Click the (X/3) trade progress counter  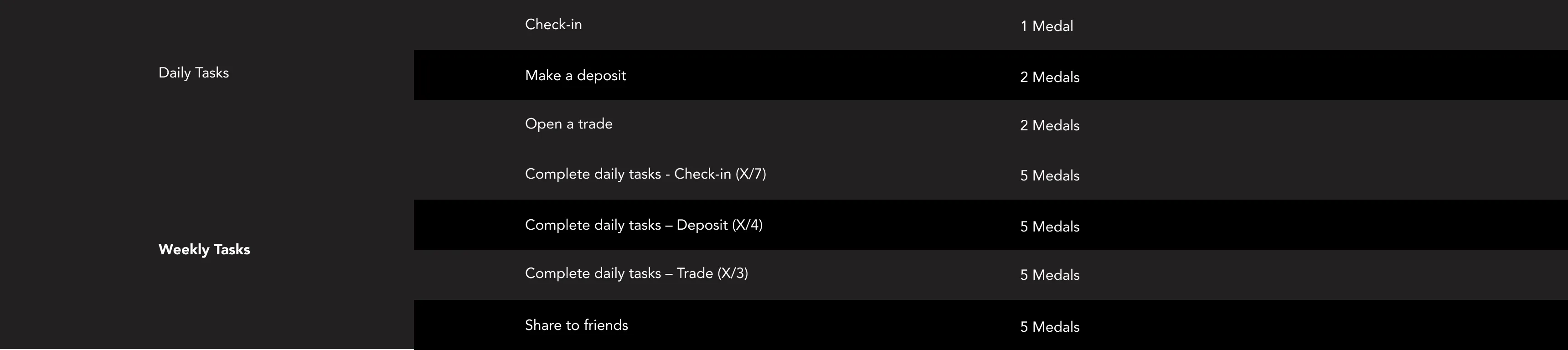click(732, 273)
